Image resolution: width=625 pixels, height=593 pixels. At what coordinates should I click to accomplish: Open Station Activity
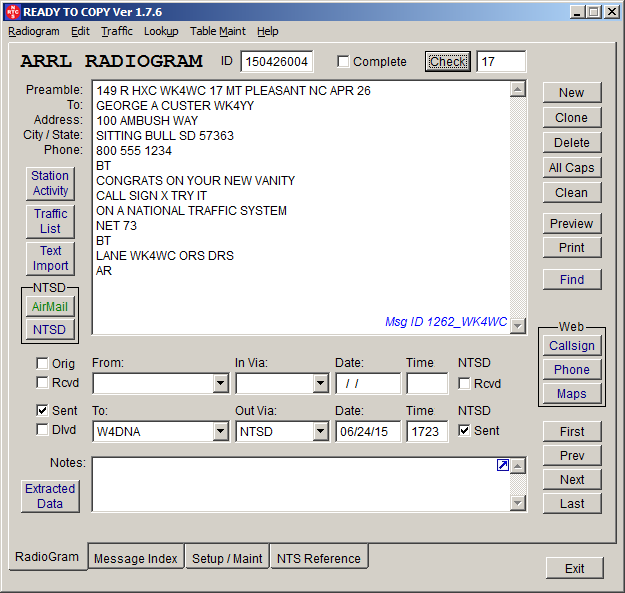50,183
